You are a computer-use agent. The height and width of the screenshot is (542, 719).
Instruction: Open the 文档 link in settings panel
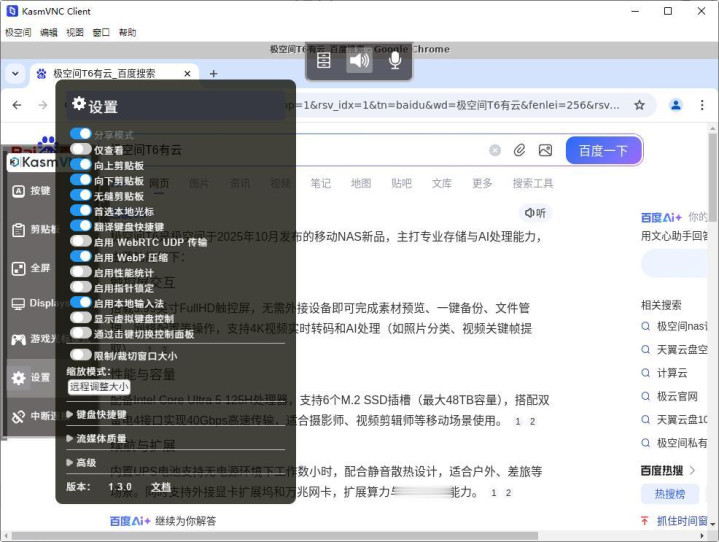(161, 487)
